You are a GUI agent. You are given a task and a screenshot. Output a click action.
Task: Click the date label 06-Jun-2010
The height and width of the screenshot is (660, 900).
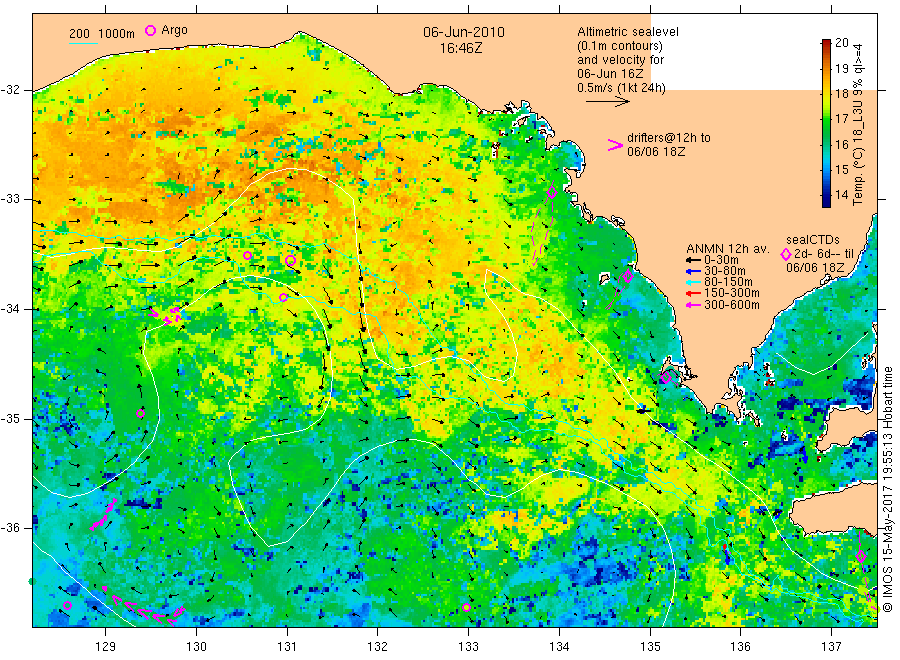[464, 32]
